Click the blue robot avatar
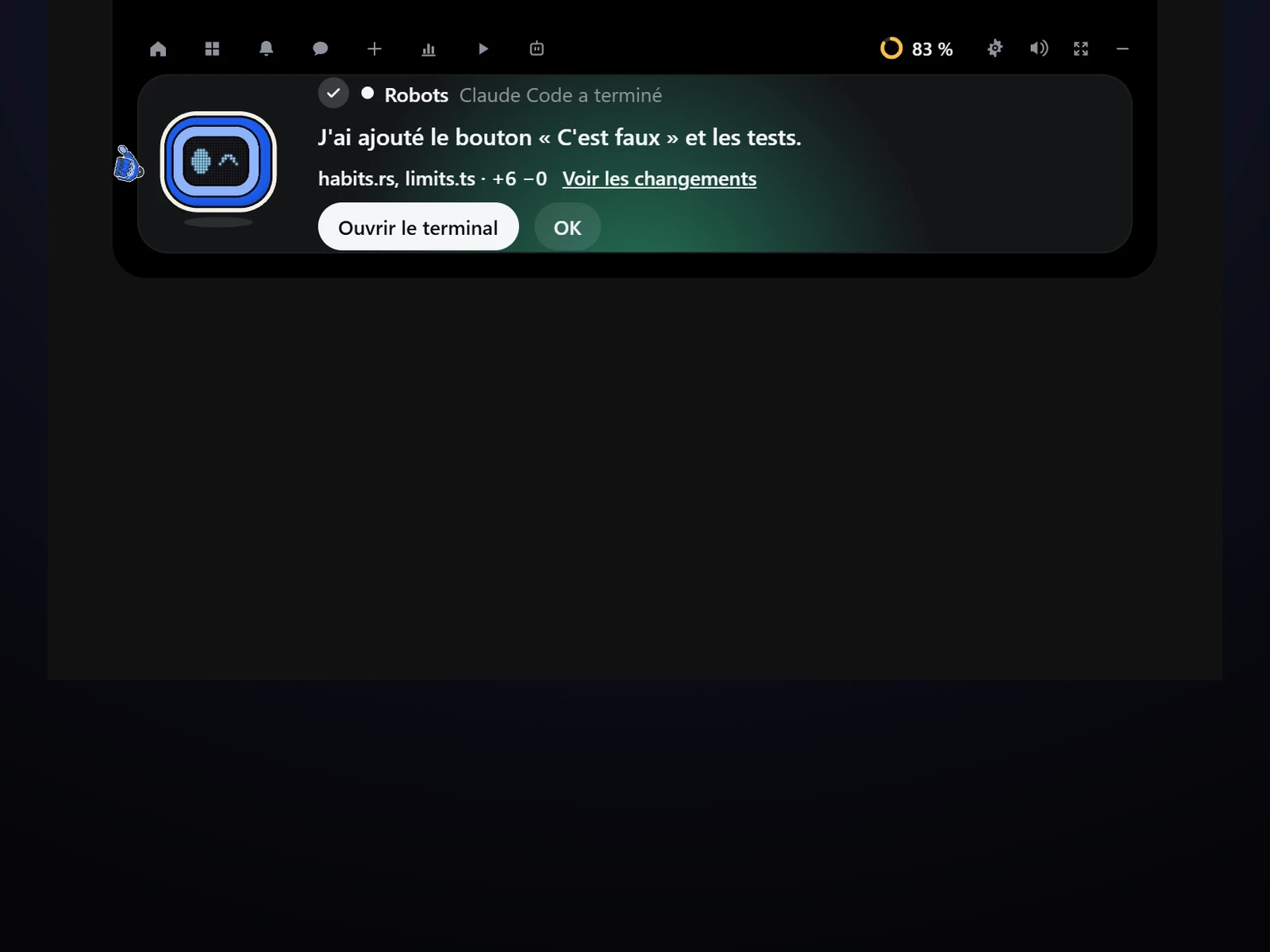The width and height of the screenshot is (1270, 952). pyautogui.click(x=218, y=162)
